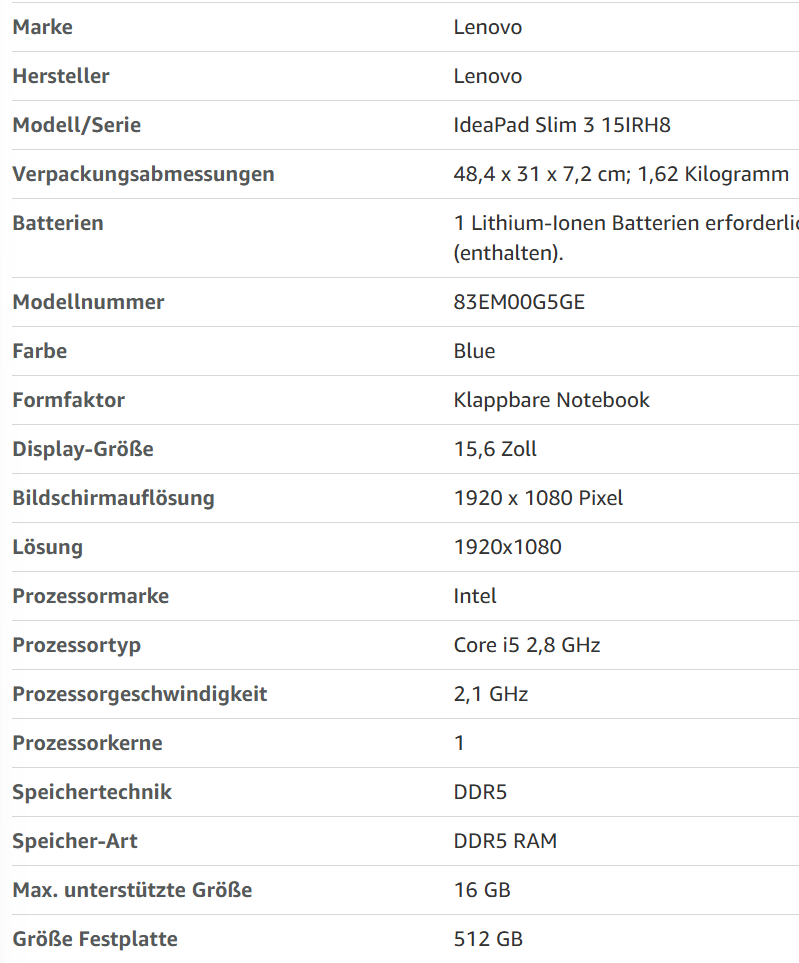Select the 512 GB hard disk value
The height and width of the screenshot is (963, 799).
tap(488, 939)
